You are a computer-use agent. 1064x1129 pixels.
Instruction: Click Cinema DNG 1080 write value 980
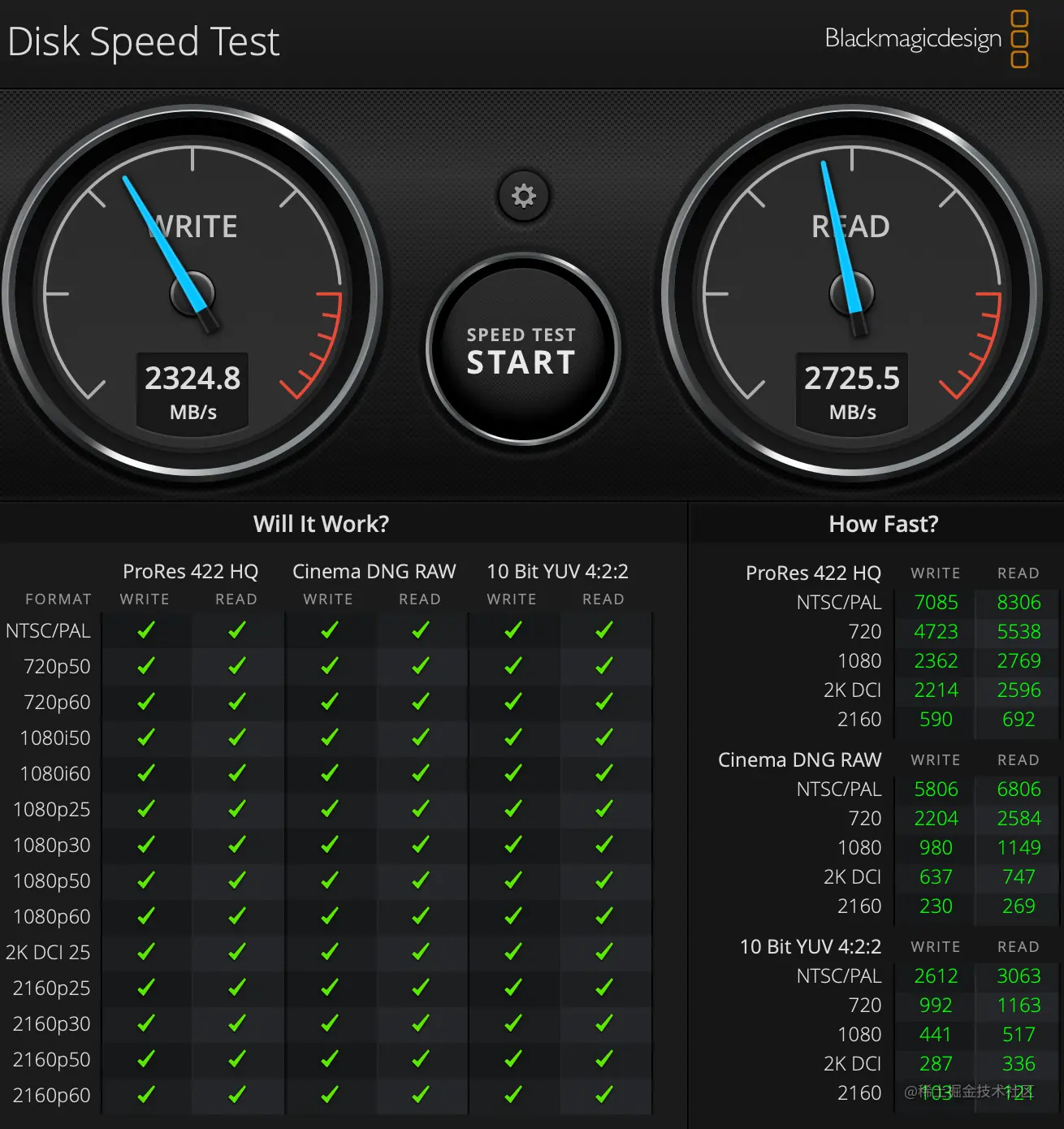click(936, 848)
